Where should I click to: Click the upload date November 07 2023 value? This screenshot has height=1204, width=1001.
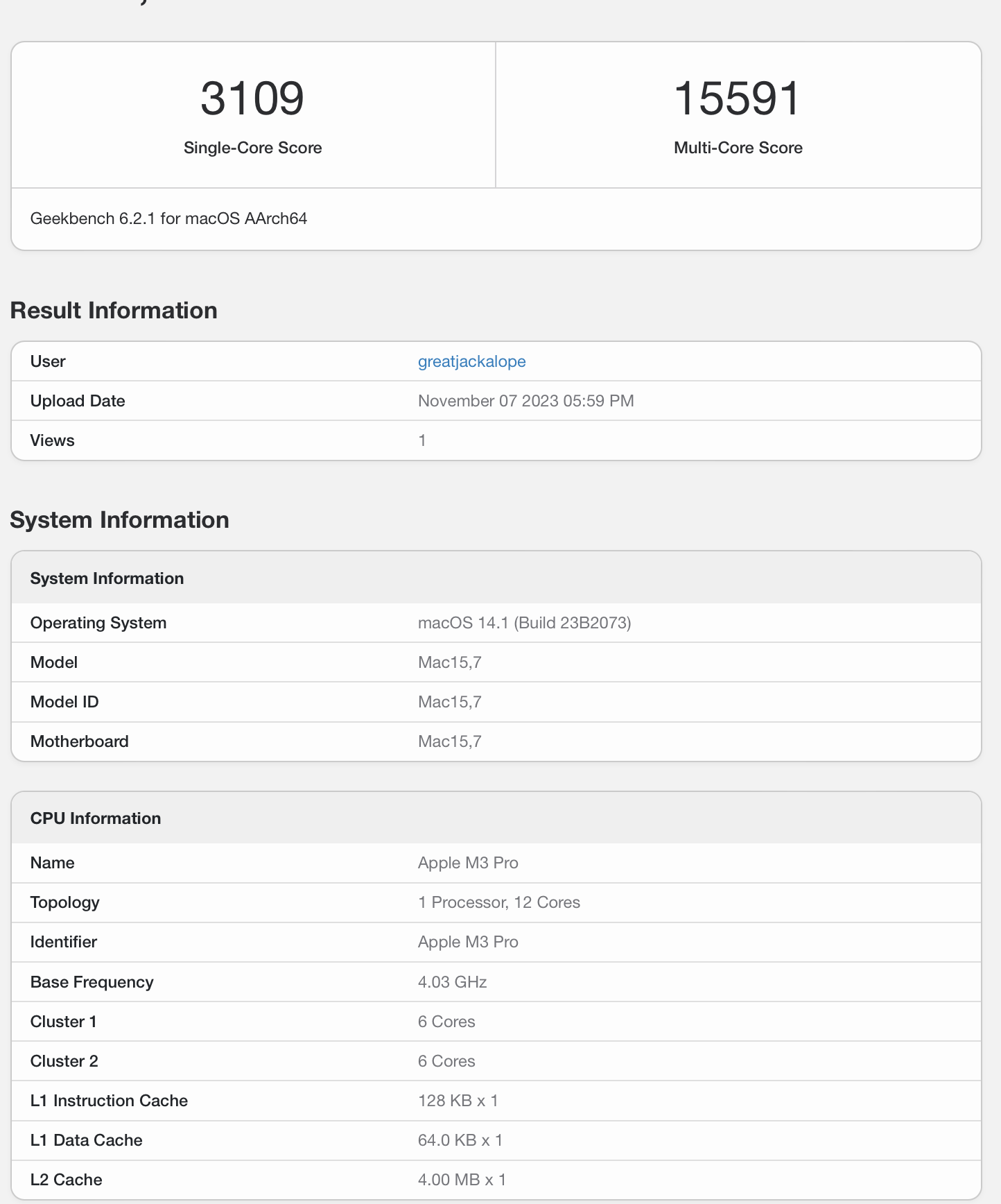point(525,401)
